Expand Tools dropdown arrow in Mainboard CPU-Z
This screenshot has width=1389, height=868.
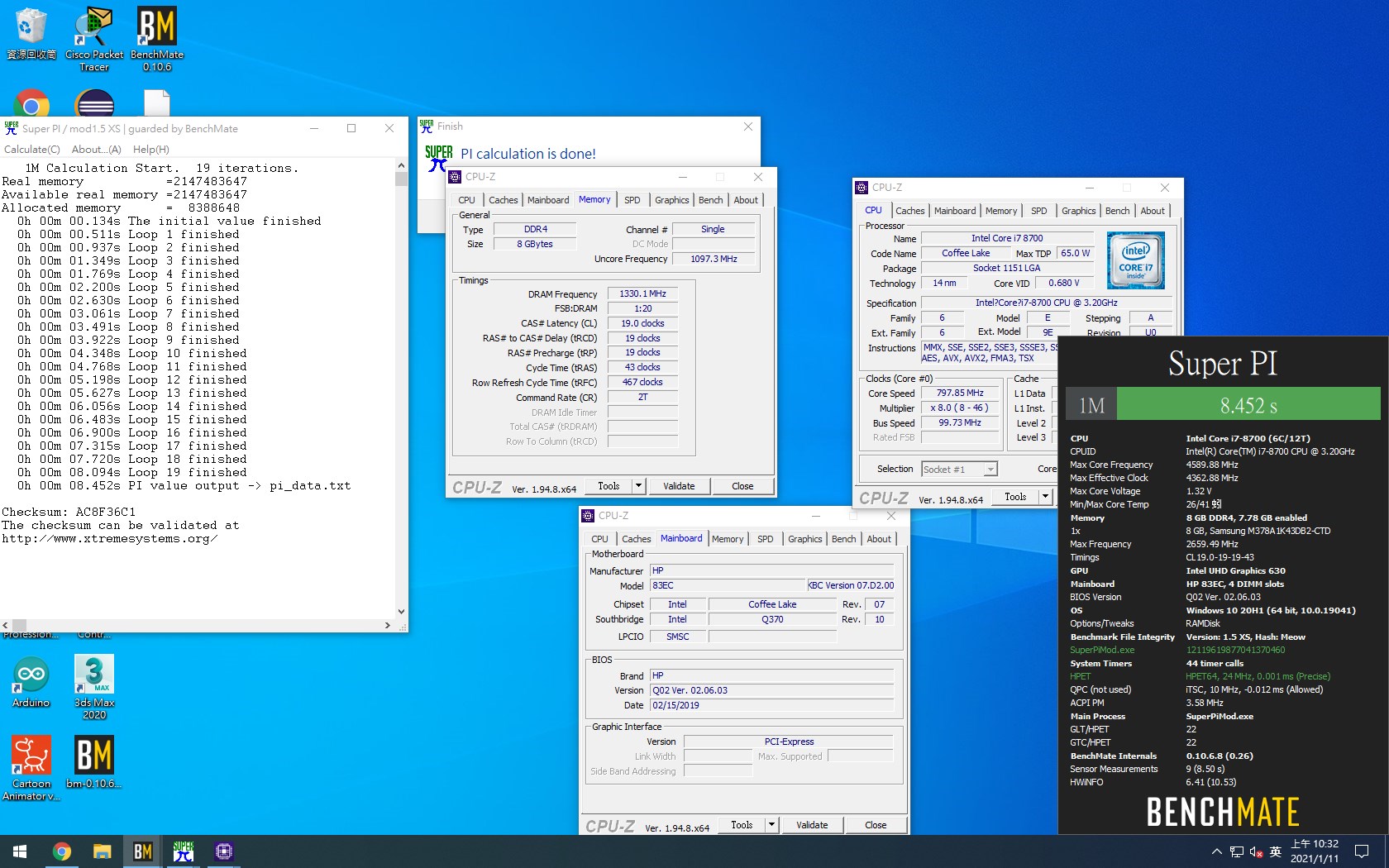771,825
